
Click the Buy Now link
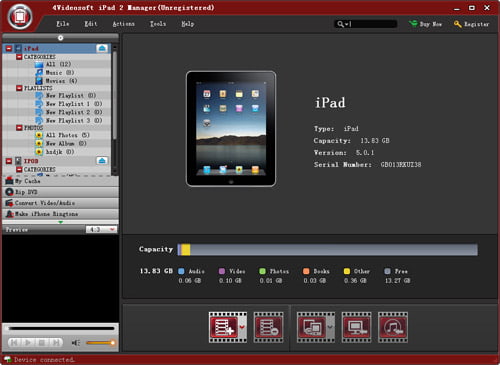pyautogui.click(x=426, y=24)
